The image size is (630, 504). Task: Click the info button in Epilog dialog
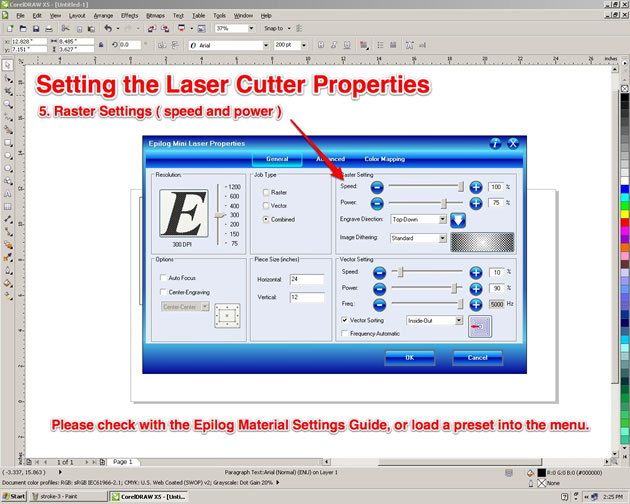pyautogui.click(x=495, y=143)
